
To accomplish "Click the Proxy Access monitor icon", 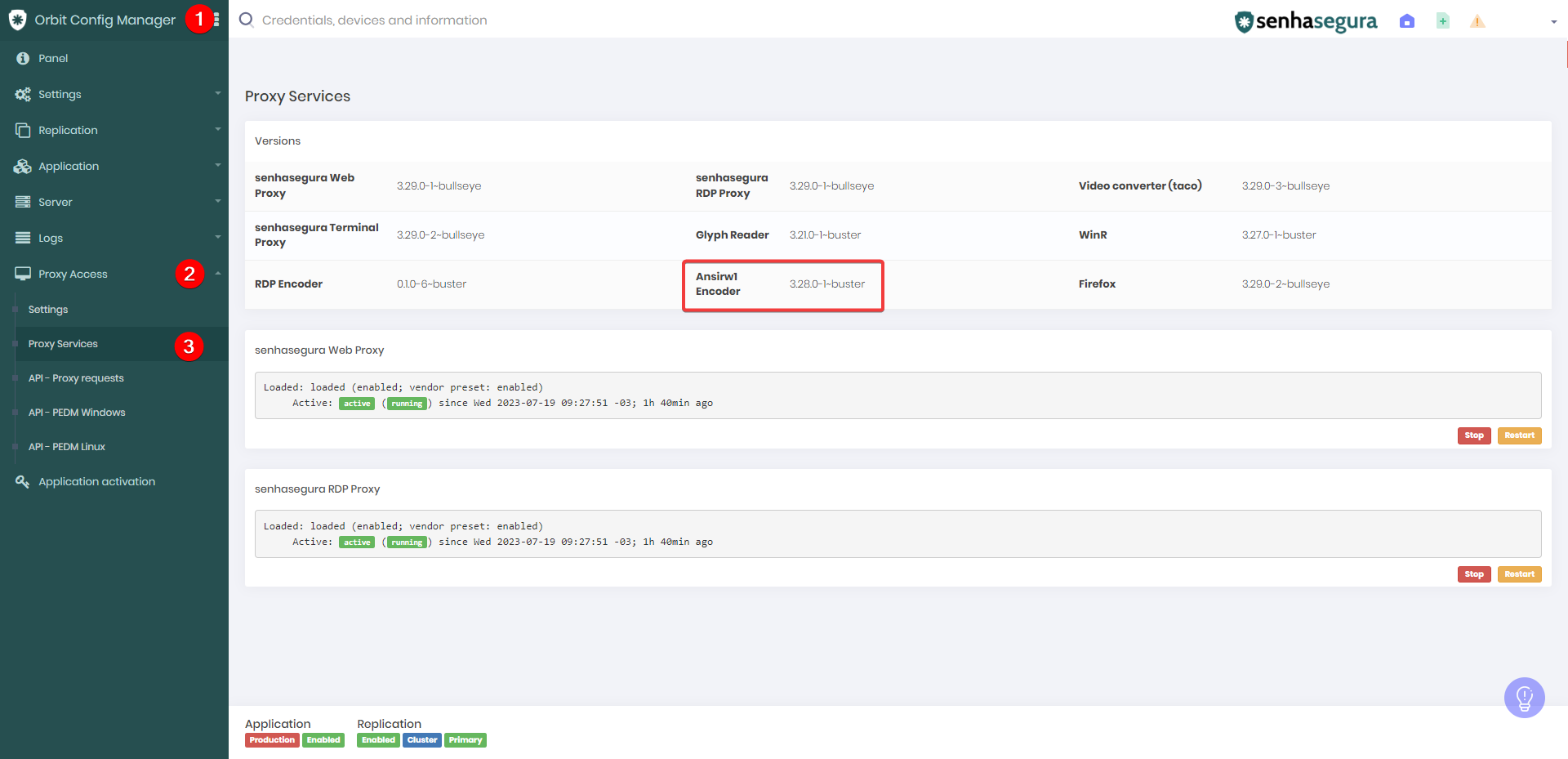I will (x=23, y=274).
